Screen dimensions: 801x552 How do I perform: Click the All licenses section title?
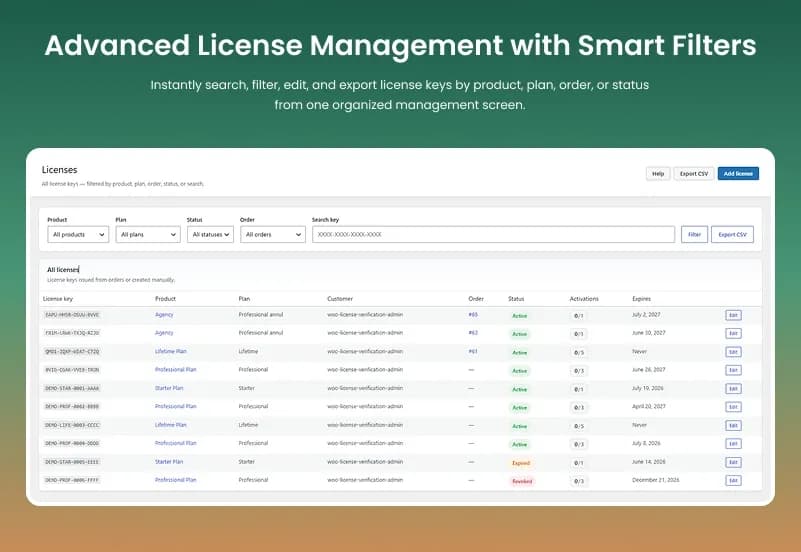click(x=63, y=270)
